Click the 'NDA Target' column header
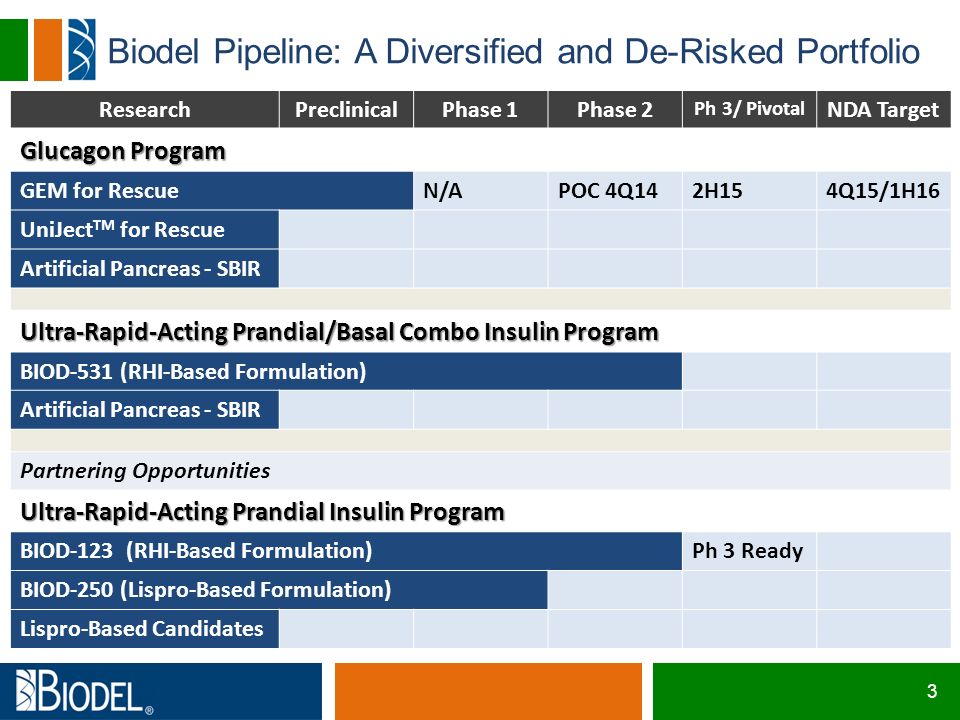 pos(883,110)
